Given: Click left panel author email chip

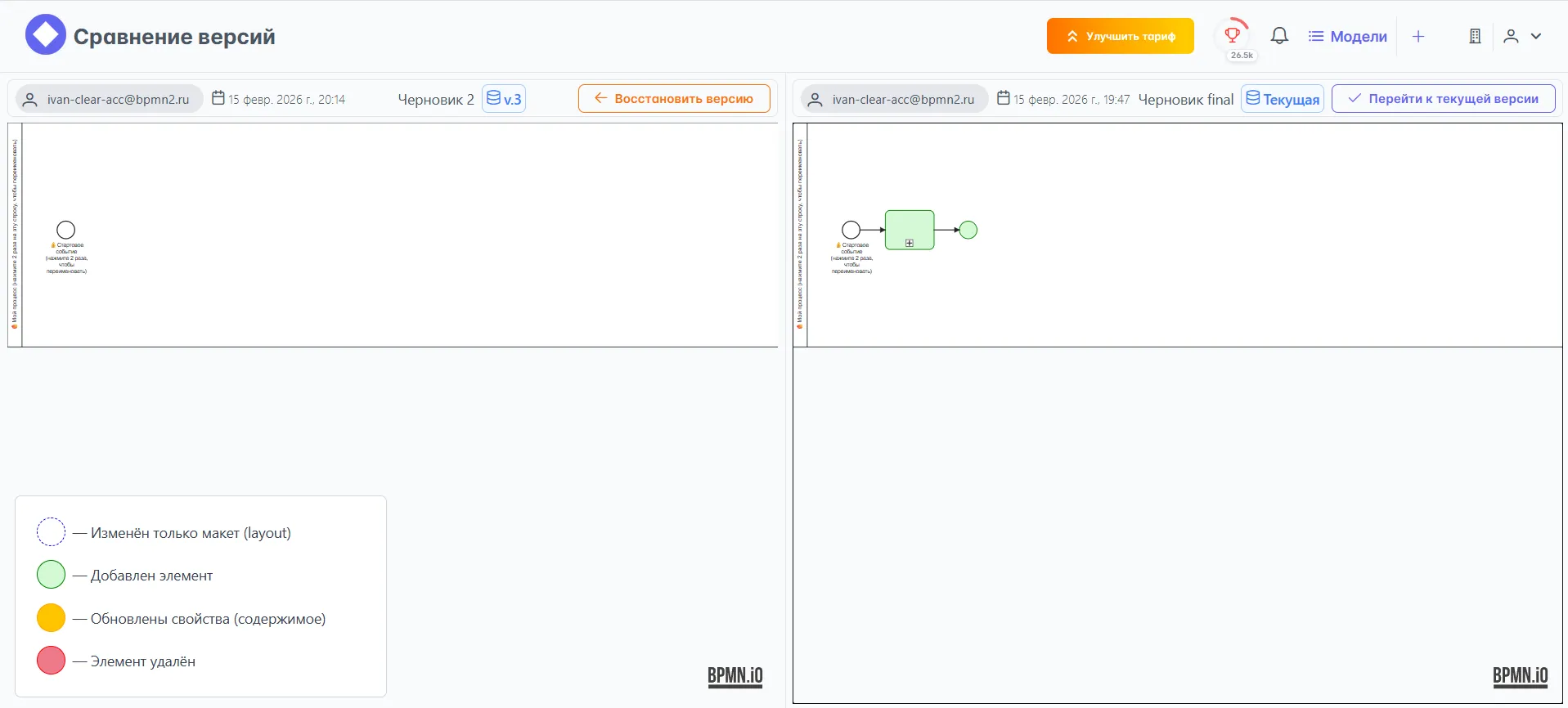Looking at the screenshot, I should 110,99.
